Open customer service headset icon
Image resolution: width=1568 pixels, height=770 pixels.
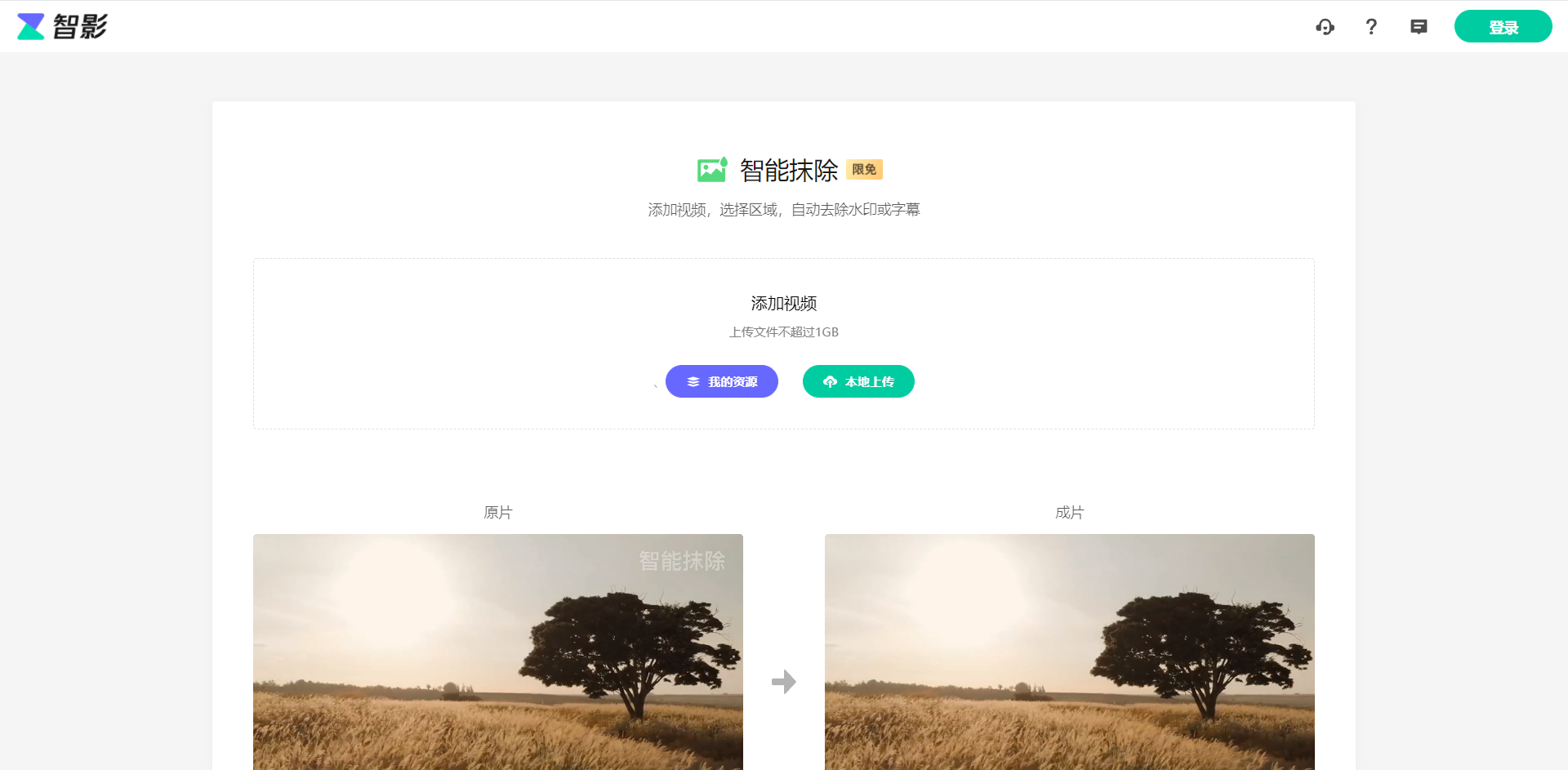pyautogui.click(x=1325, y=27)
